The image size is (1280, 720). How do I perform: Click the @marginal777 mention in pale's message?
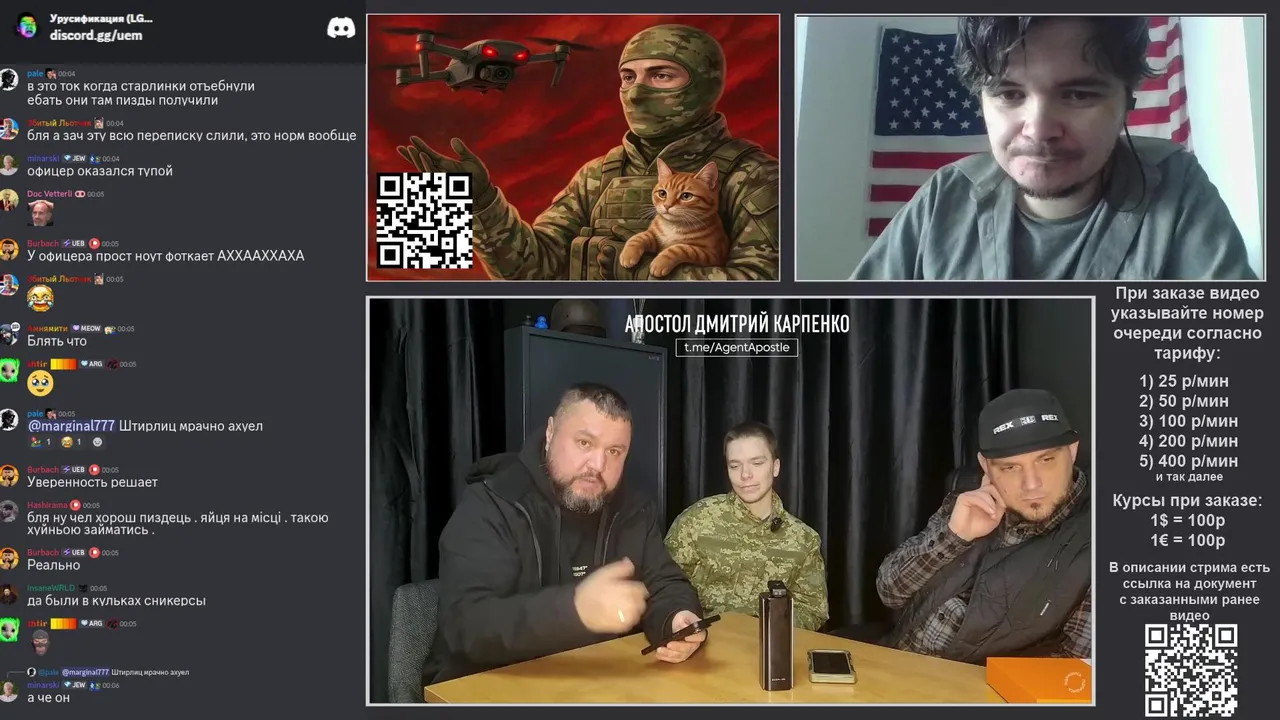point(71,426)
